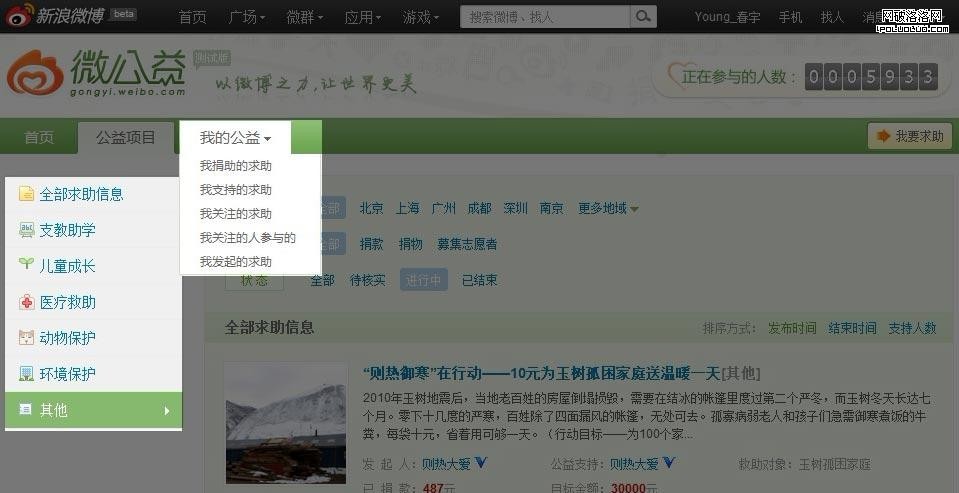Choose 动物保护 category in sidebar

tap(67, 338)
